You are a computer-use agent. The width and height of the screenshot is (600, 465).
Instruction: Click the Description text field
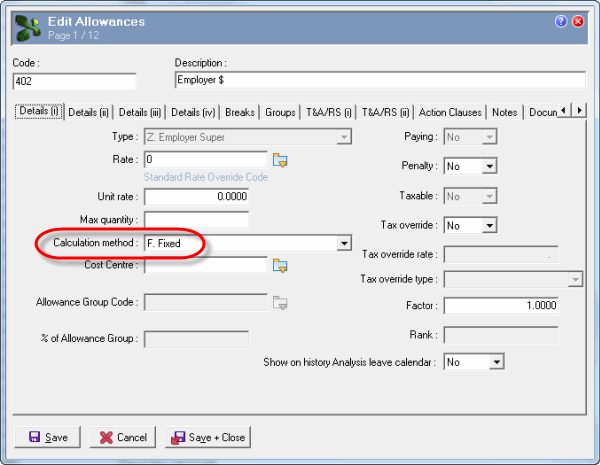[x=379, y=81]
